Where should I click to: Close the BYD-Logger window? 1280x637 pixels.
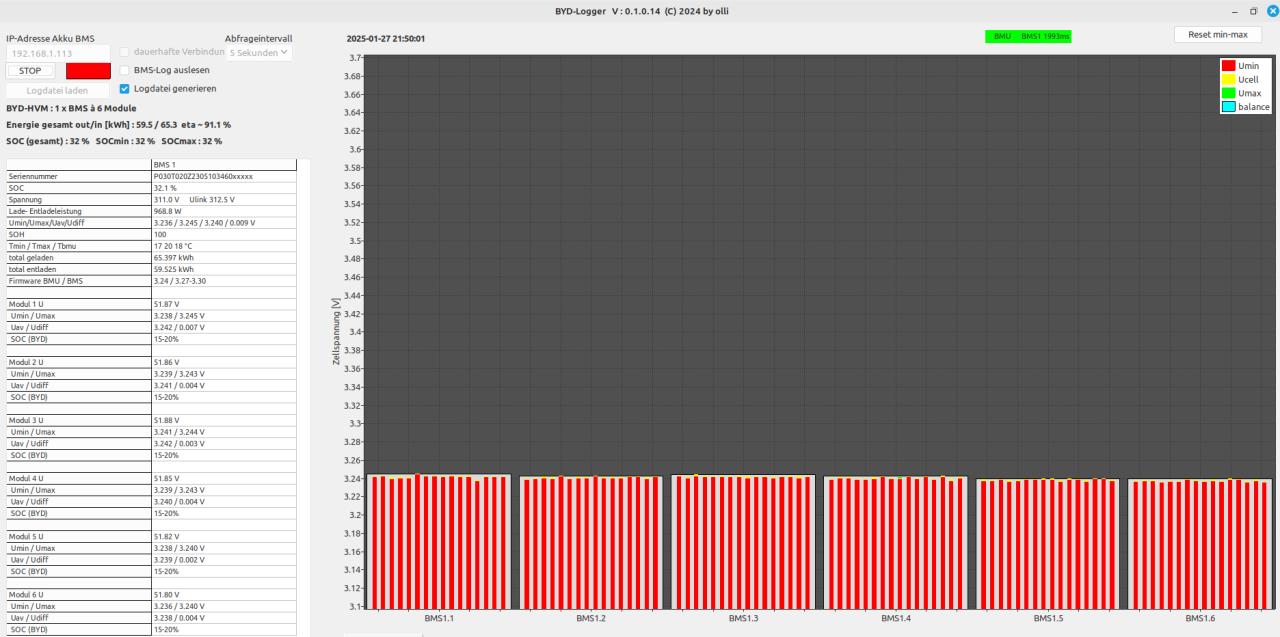[x=1272, y=9]
